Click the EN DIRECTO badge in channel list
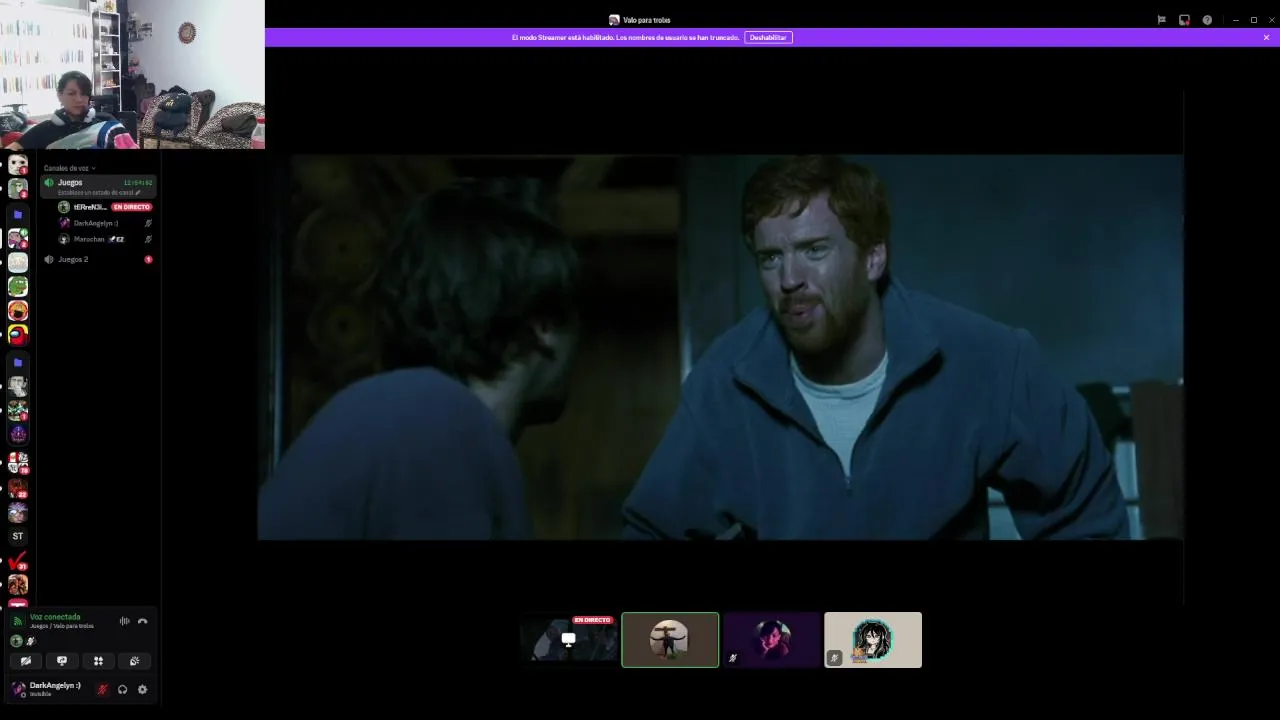Image resolution: width=1280 pixels, height=720 pixels. 131,207
